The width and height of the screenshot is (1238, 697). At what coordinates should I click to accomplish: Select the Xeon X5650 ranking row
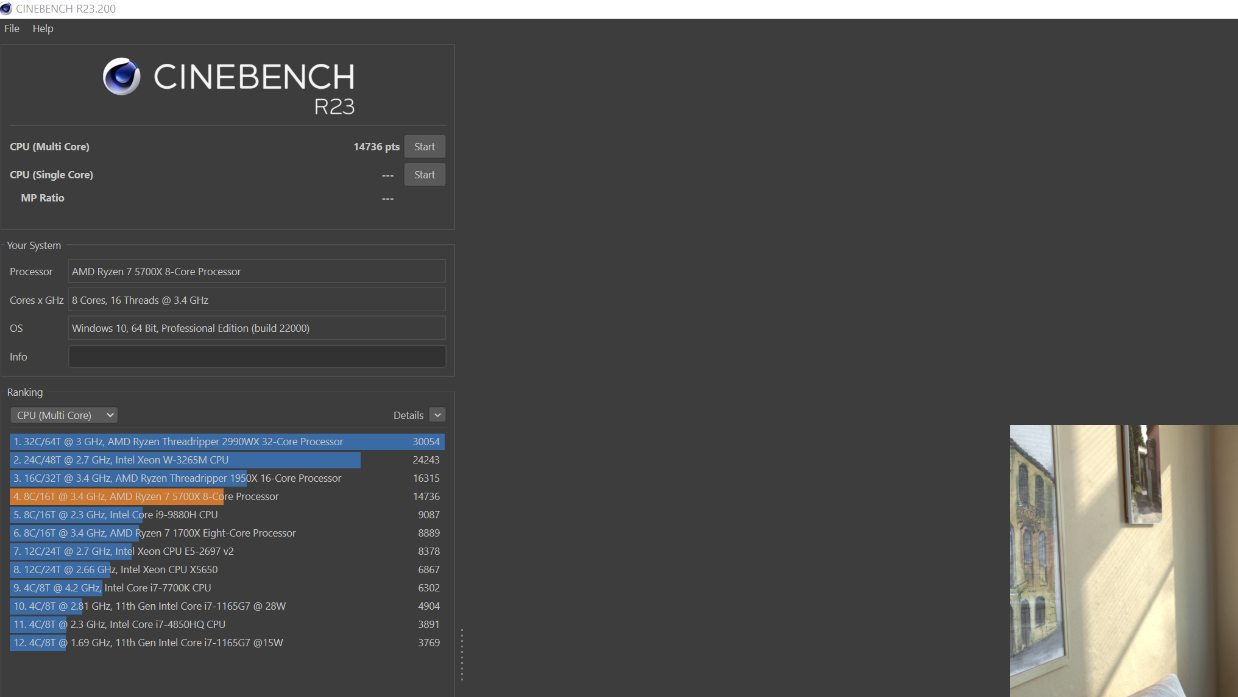tap(227, 570)
